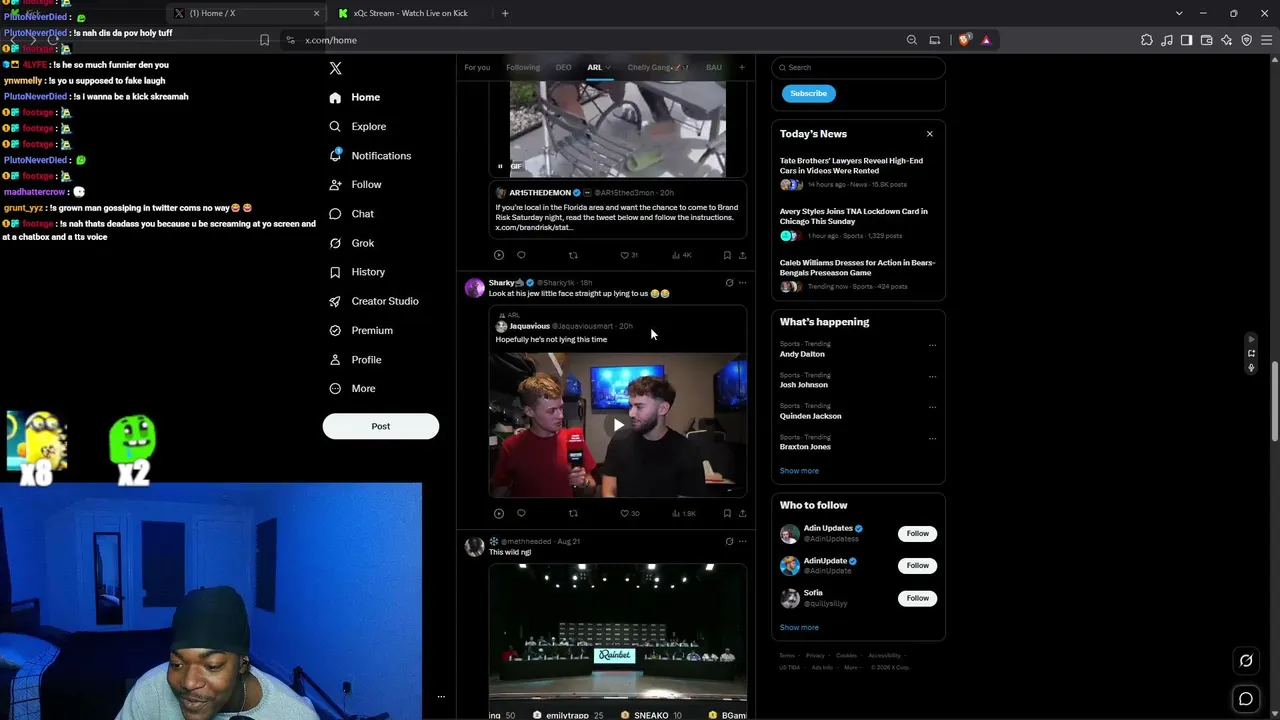Repost the Sharky post

(x=573, y=514)
